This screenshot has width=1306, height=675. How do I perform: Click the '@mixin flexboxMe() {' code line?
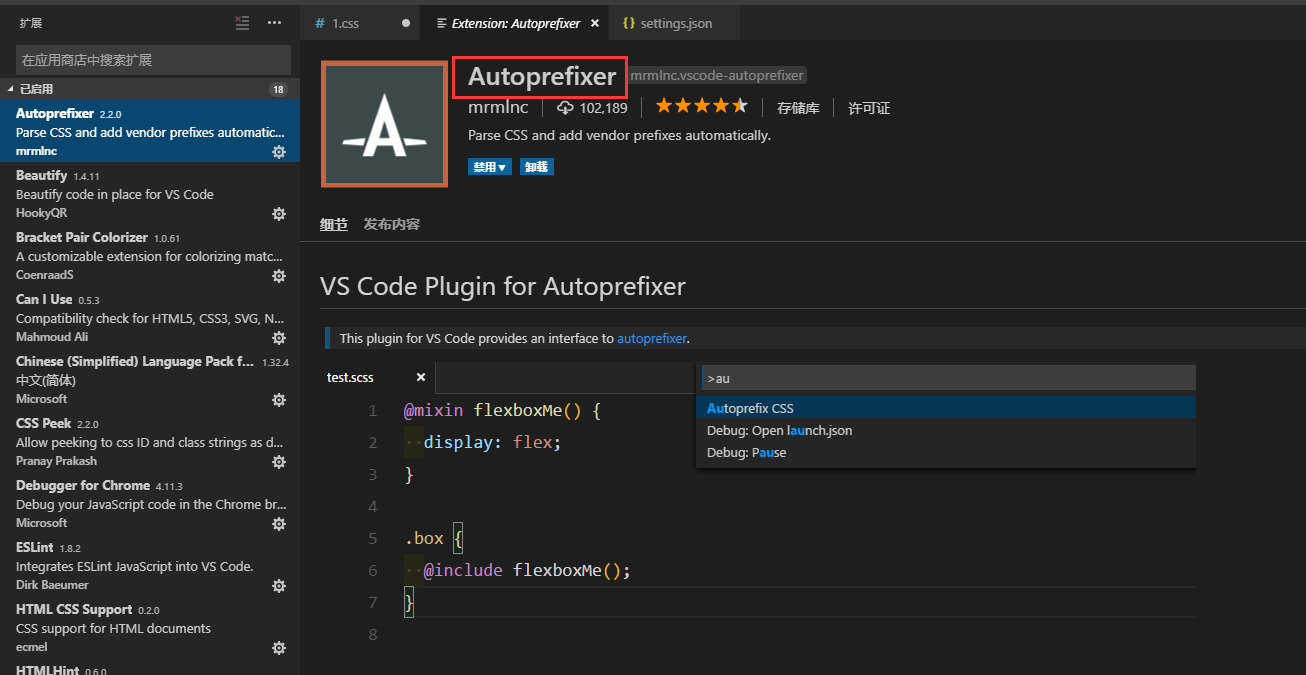click(x=502, y=410)
